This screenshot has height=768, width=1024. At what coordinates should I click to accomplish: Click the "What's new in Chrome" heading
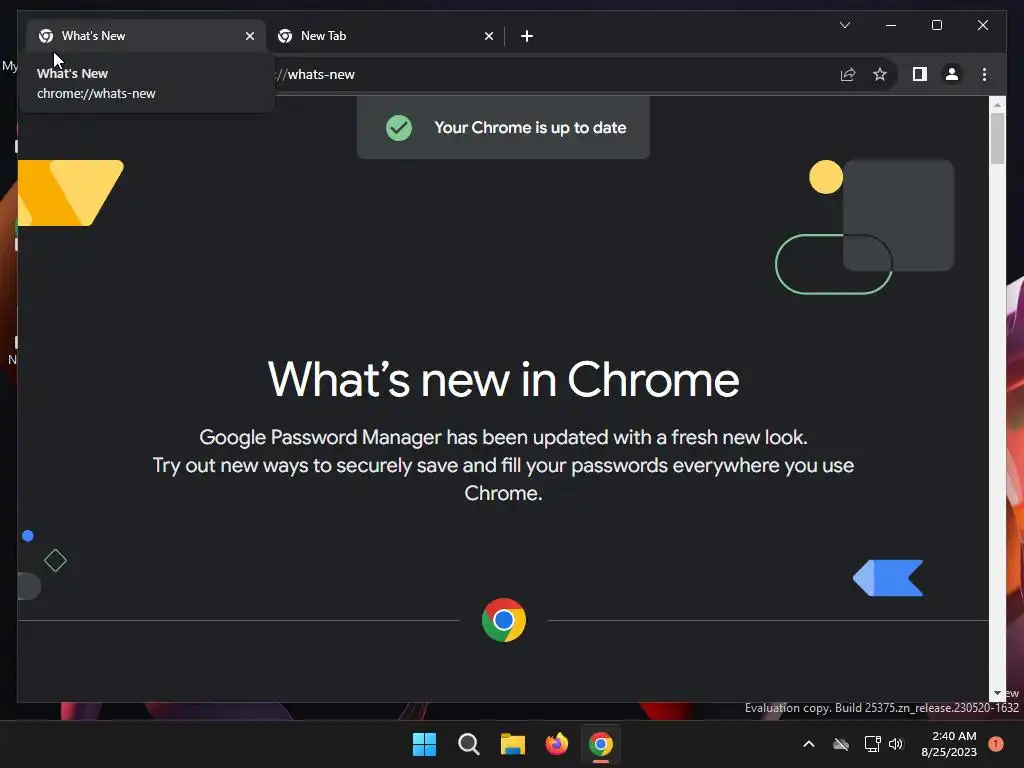[x=504, y=379]
